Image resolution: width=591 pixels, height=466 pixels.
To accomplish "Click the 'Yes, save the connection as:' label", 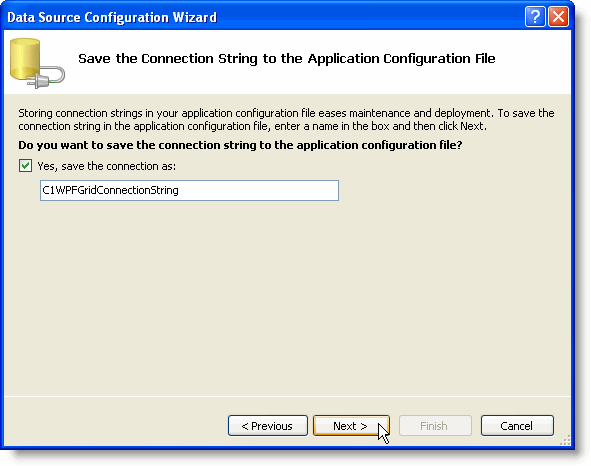I will (107, 166).
